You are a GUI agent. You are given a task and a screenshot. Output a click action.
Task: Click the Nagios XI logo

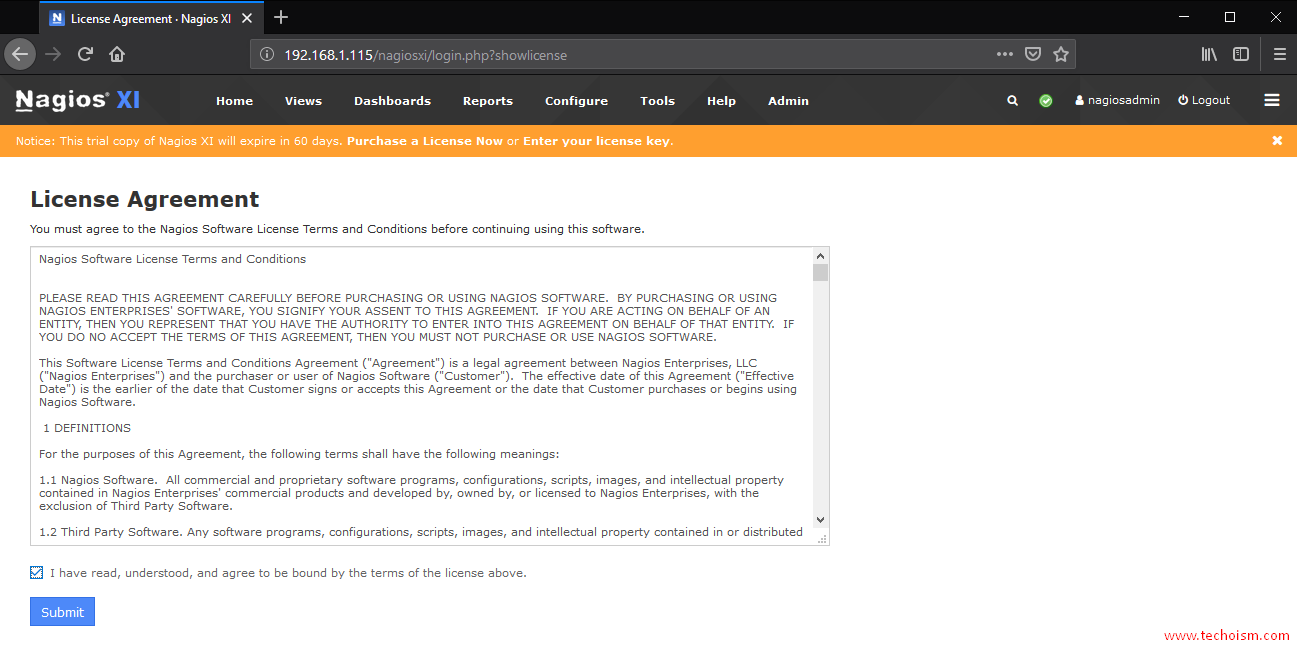coord(78,100)
